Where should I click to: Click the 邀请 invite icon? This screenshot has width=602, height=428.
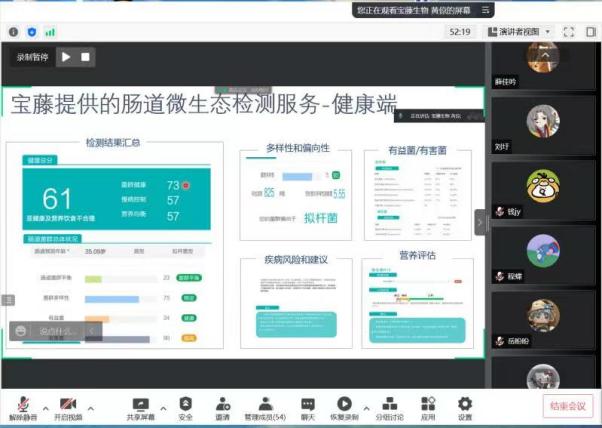pos(222,403)
